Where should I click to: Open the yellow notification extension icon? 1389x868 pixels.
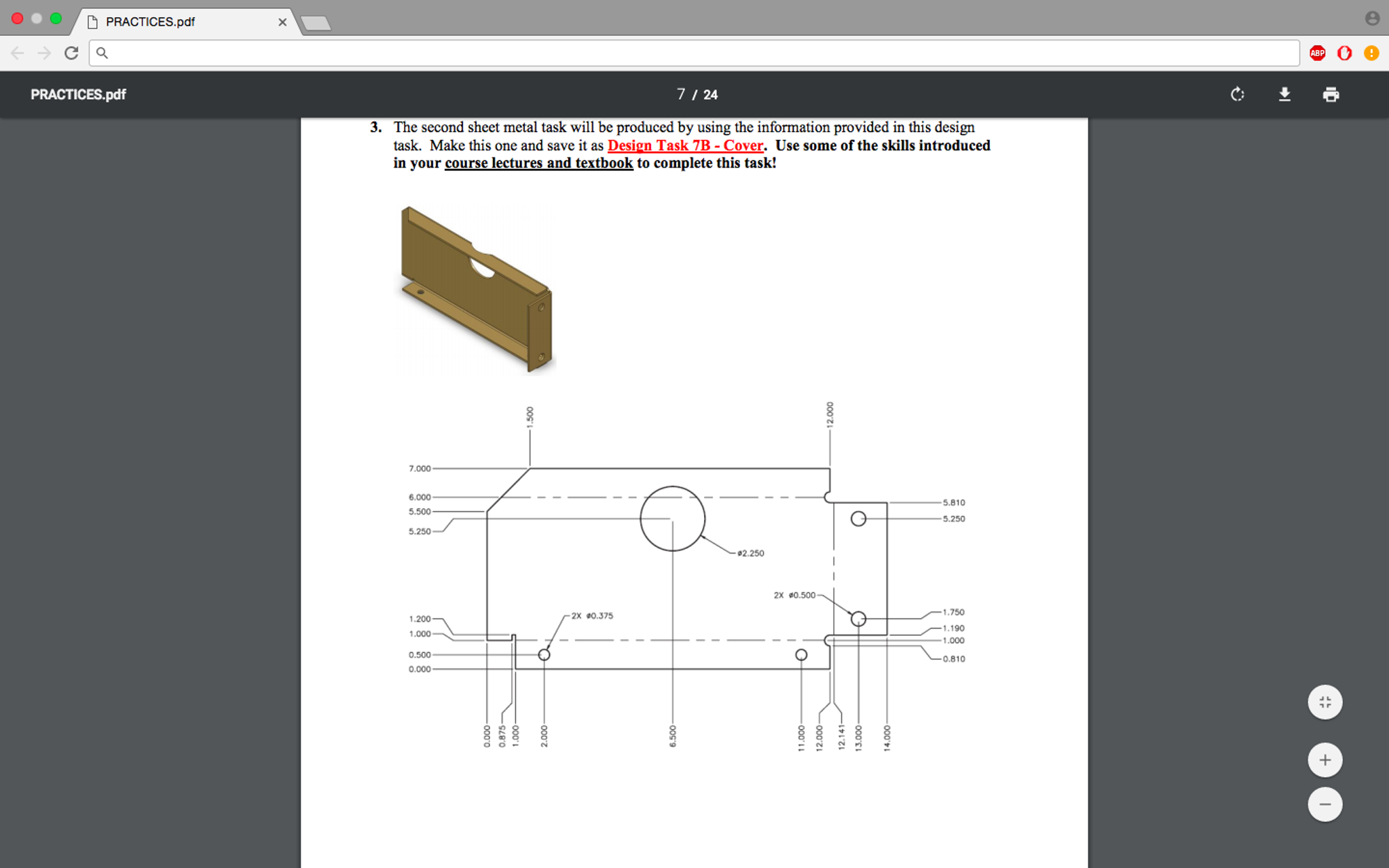pos(1371,53)
